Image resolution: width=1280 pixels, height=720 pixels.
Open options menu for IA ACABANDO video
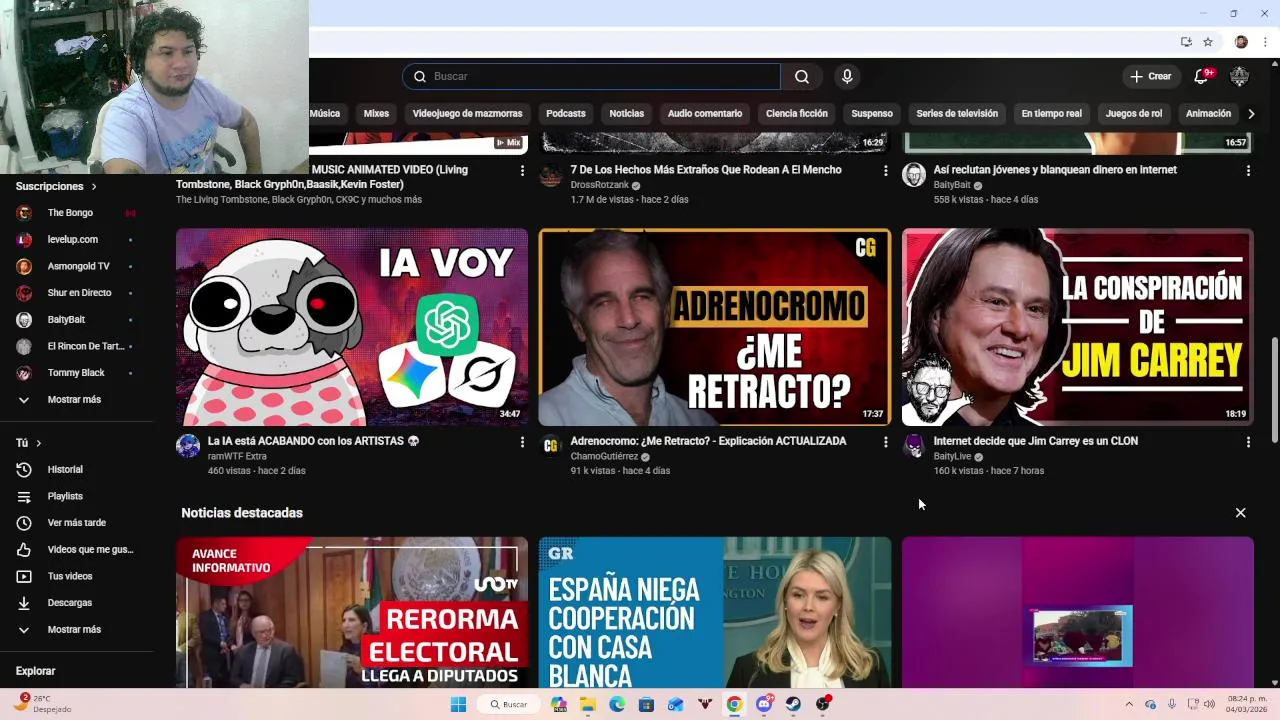tap(522, 442)
